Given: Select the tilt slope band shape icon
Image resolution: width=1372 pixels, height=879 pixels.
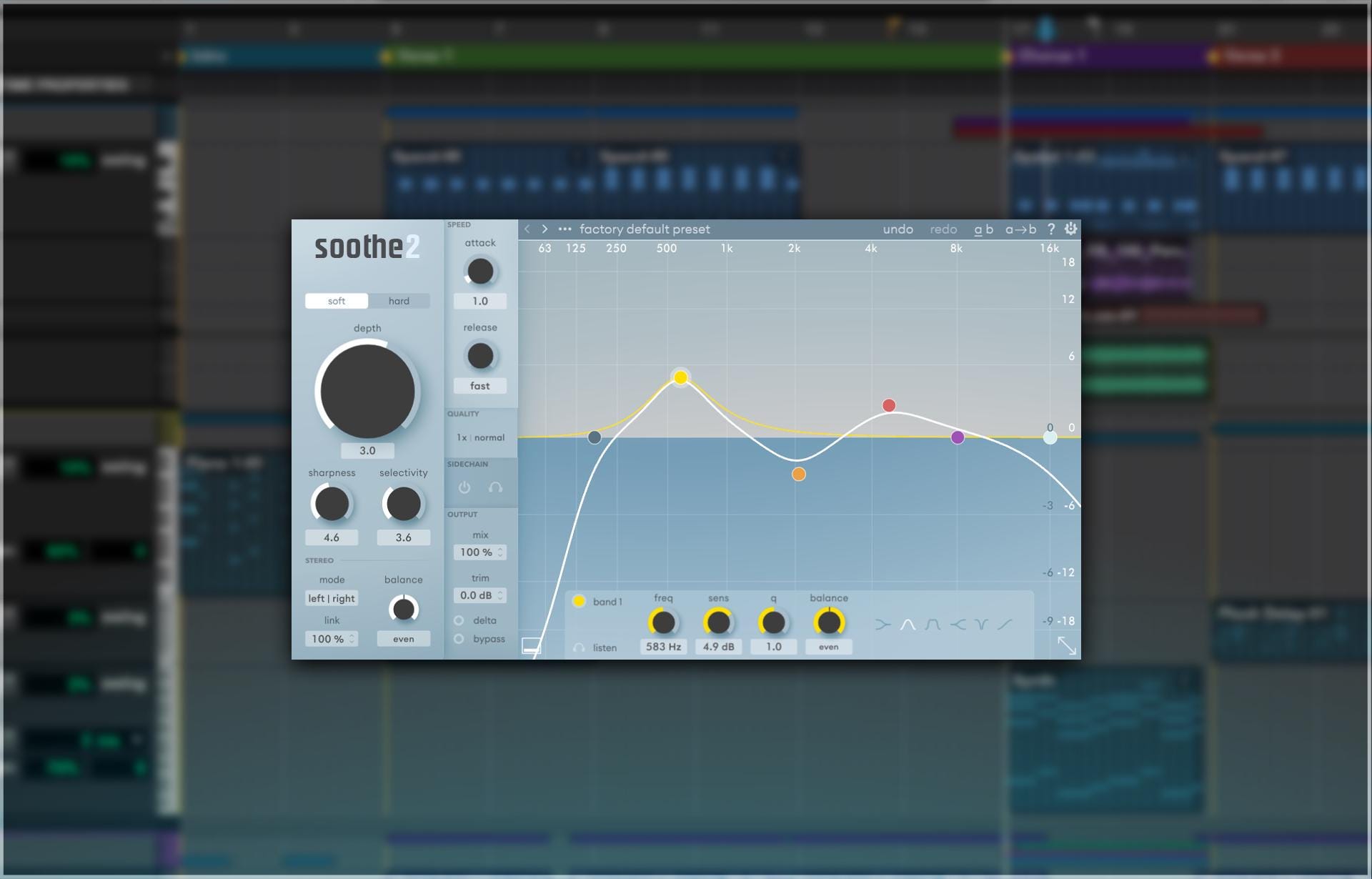Looking at the screenshot, I should coord(1005,625).
